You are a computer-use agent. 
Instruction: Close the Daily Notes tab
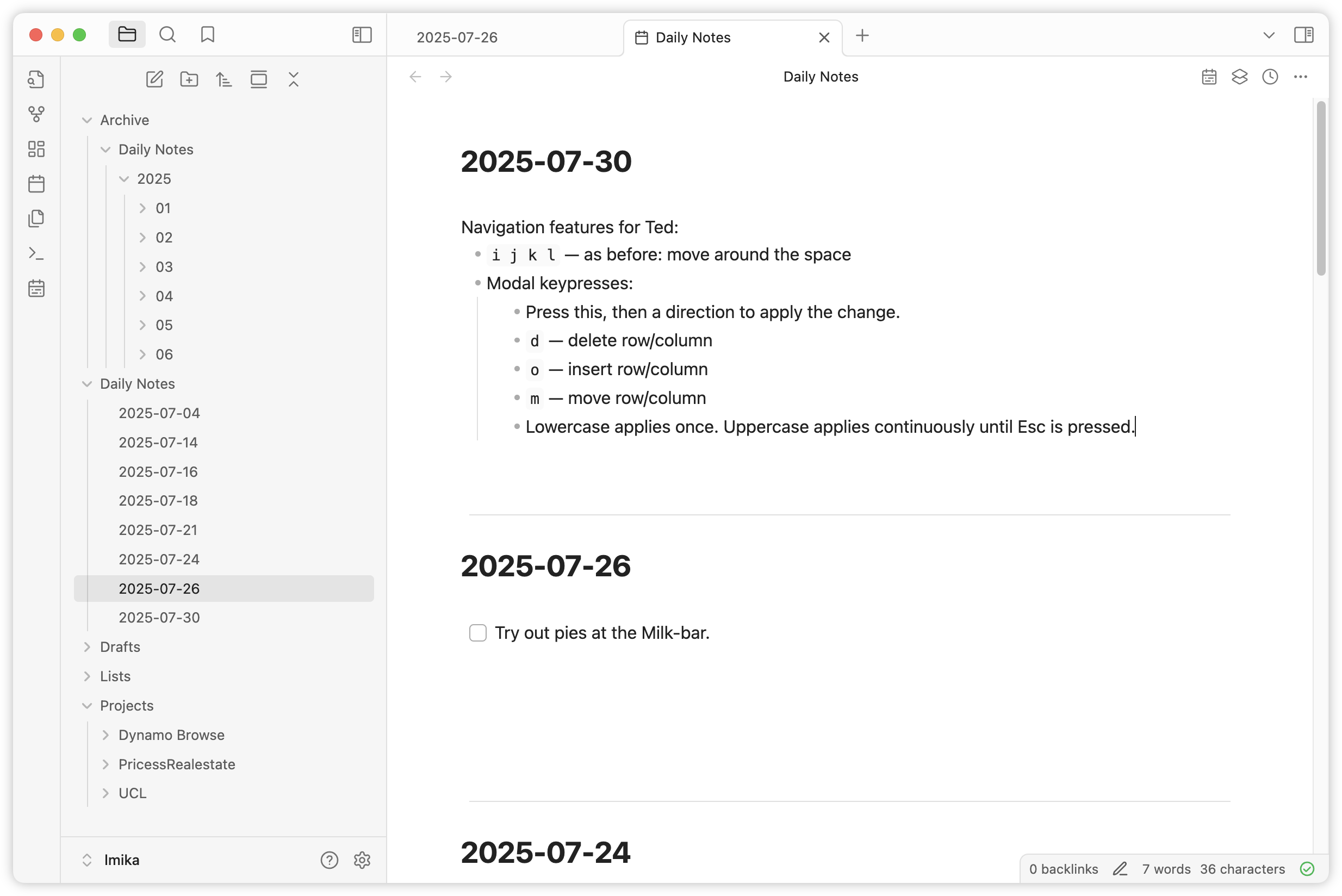(824, 38)
